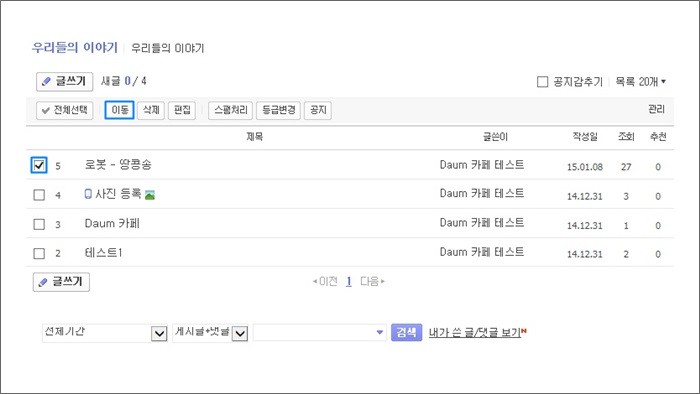Click the 제목 column header

pyautogui.click(x=254, y=137)
